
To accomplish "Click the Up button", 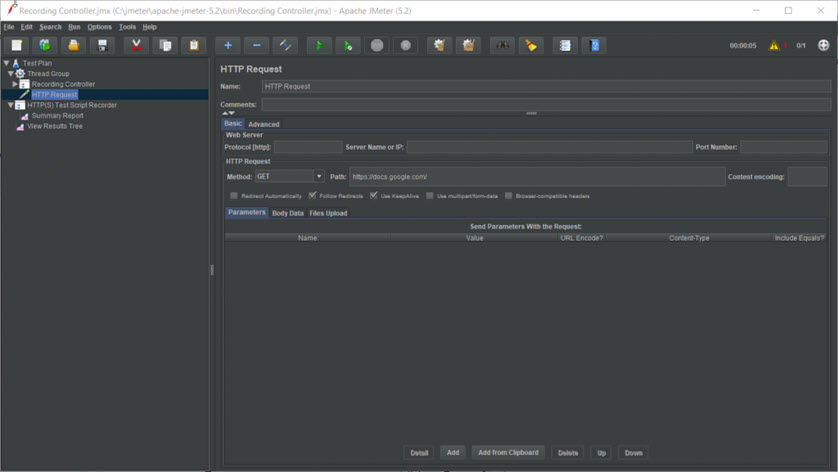I will [x=601, y=453].
